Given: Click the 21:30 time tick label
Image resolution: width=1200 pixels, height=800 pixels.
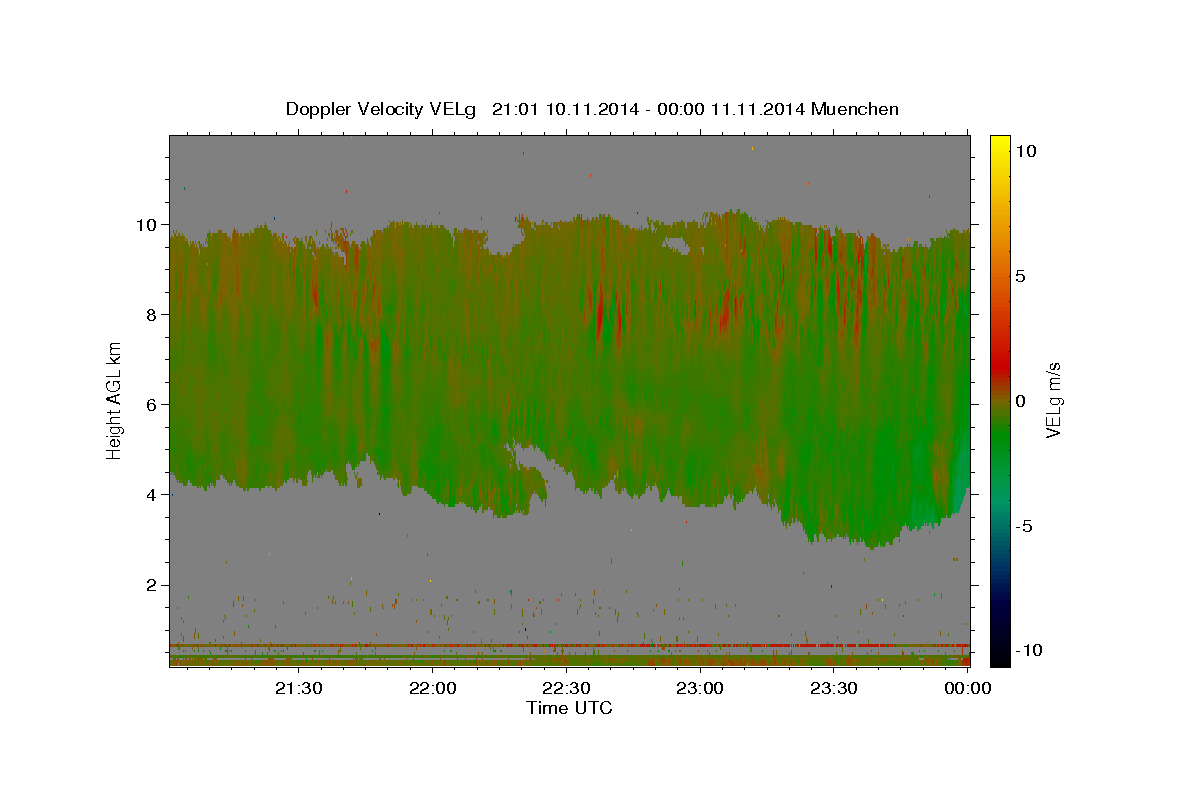Looking at the screenshot, I should click(299, 688).
